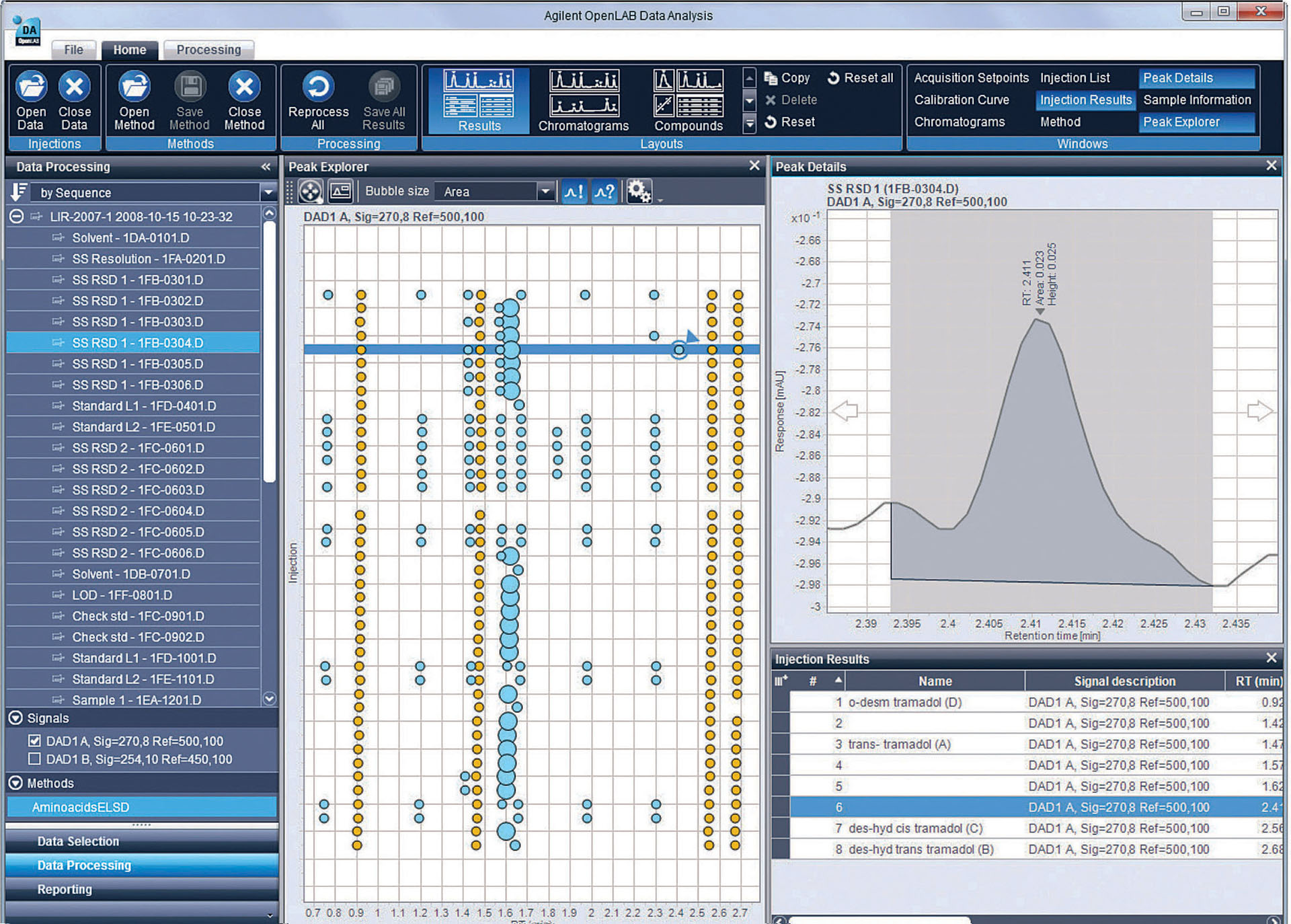This screenshot has height=924, width=1291.
Task: Go to previous peak with left arrow
Action: pyautogui.click(x=845, y=411)
